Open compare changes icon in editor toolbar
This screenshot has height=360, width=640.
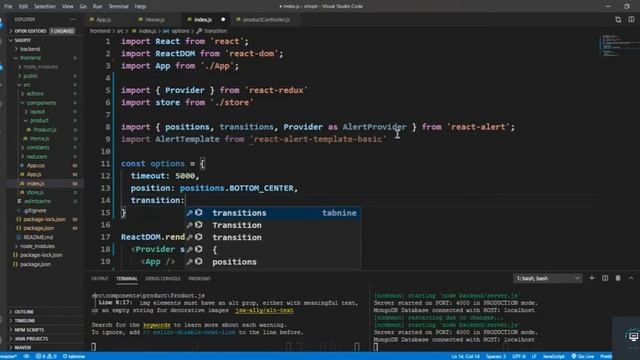(x=618, y=20)
